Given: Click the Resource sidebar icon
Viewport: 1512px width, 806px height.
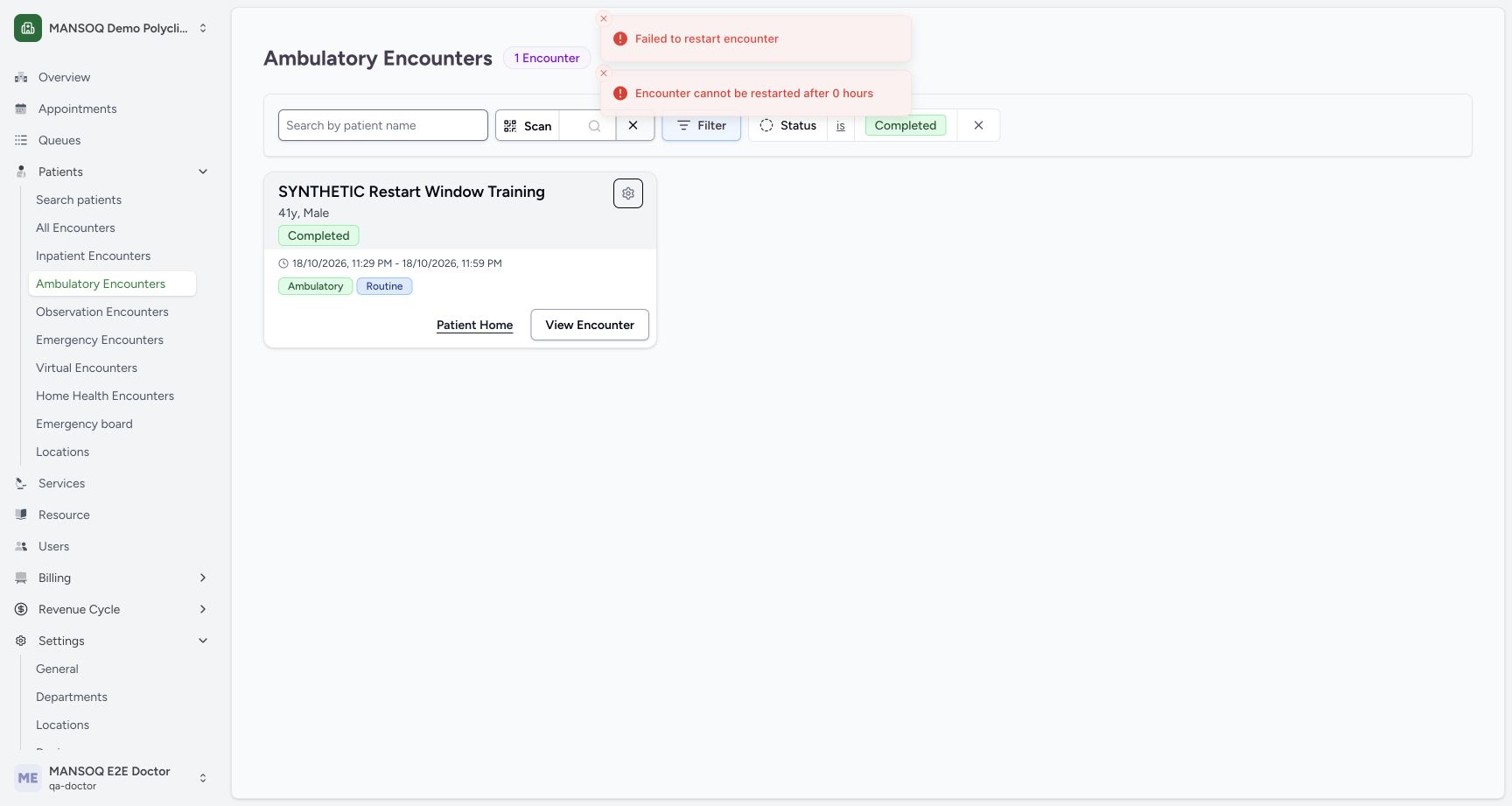Looking at the screenshot, I should click(x=21, y=515).
